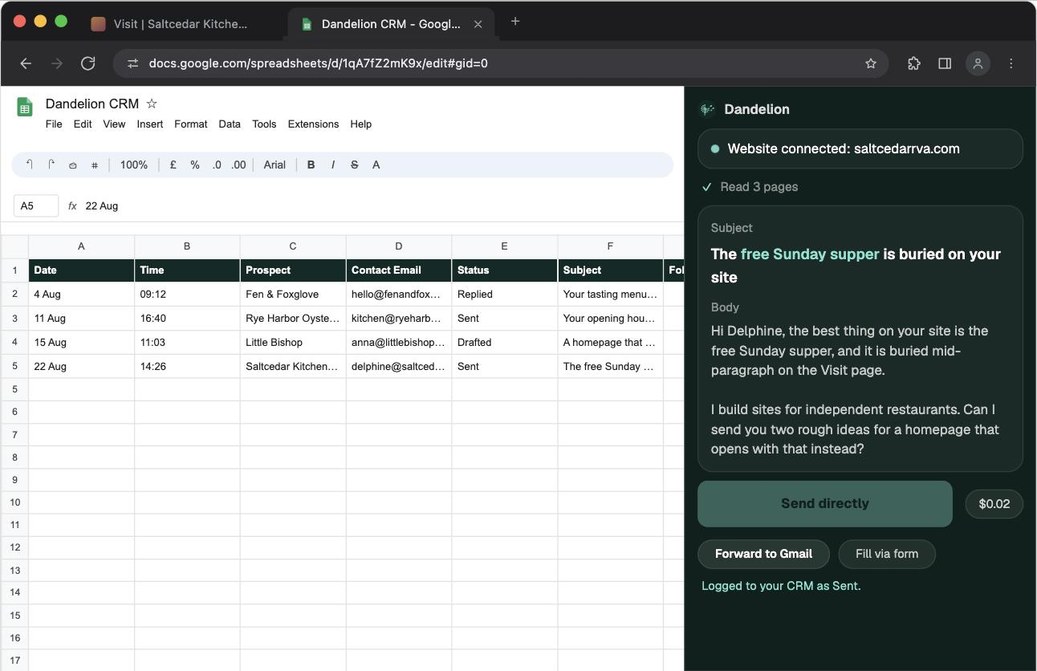Open the View menu
Screen dimensions: 1037x671
pyautogui.click(x=114, y=124)
